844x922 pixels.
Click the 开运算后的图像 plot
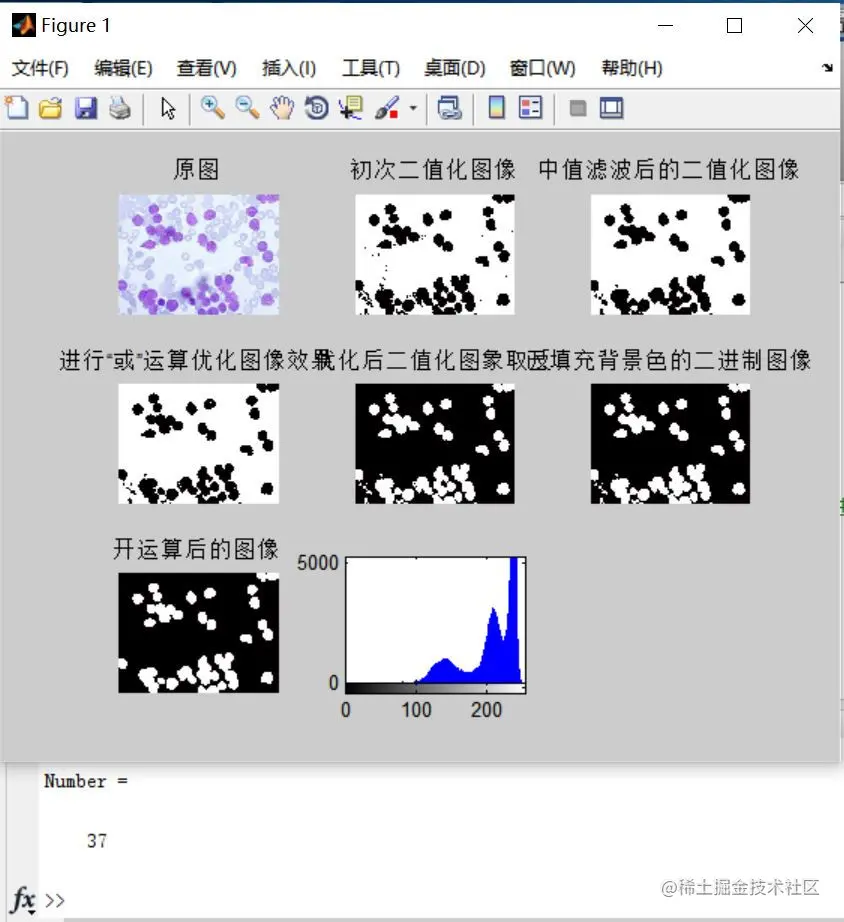(x=199, y=633)
